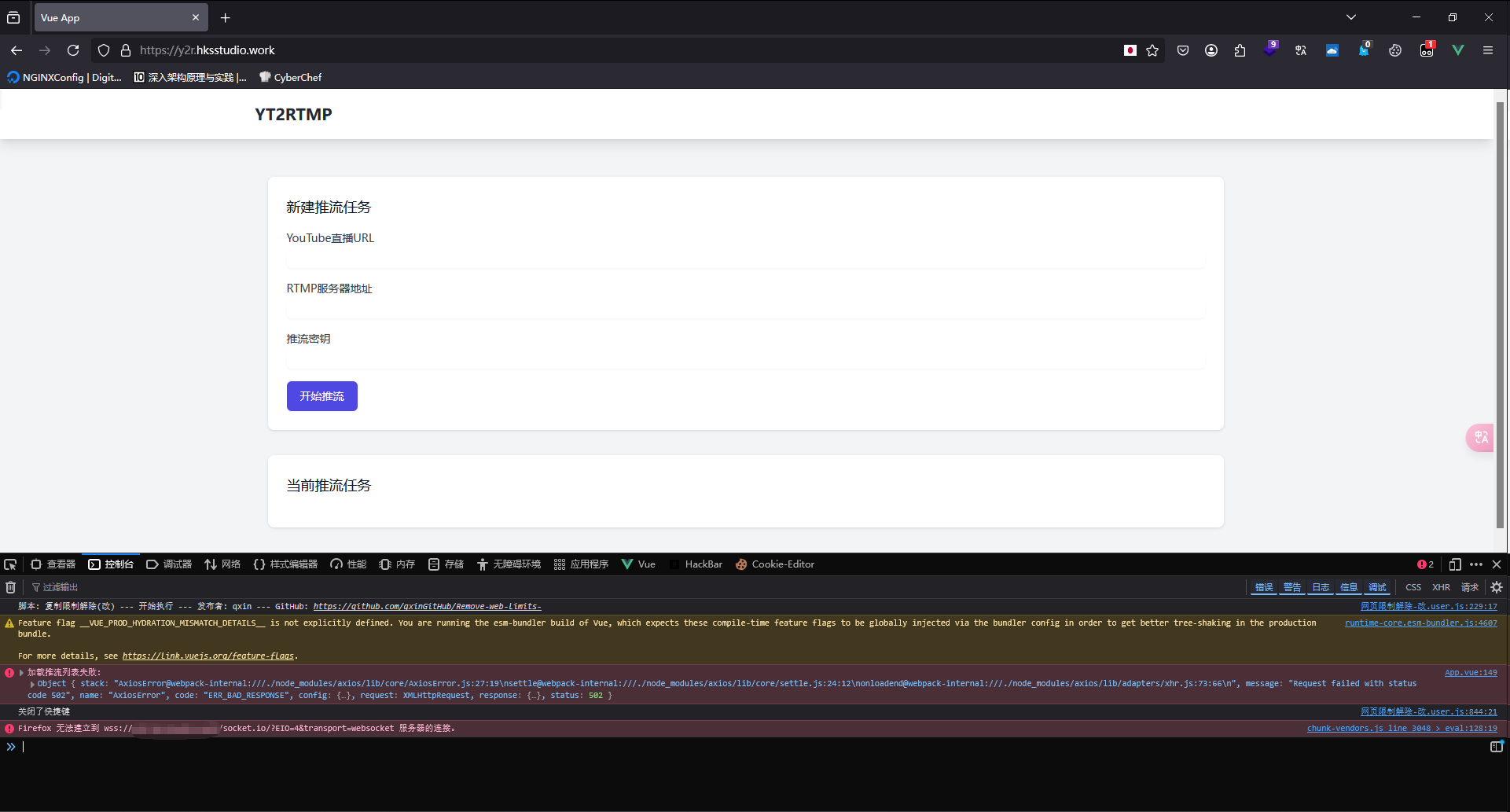Screen dimensions: 1510x812
Task: Open the list all tabs dropdown
Action: click(x=1351, y=17)
